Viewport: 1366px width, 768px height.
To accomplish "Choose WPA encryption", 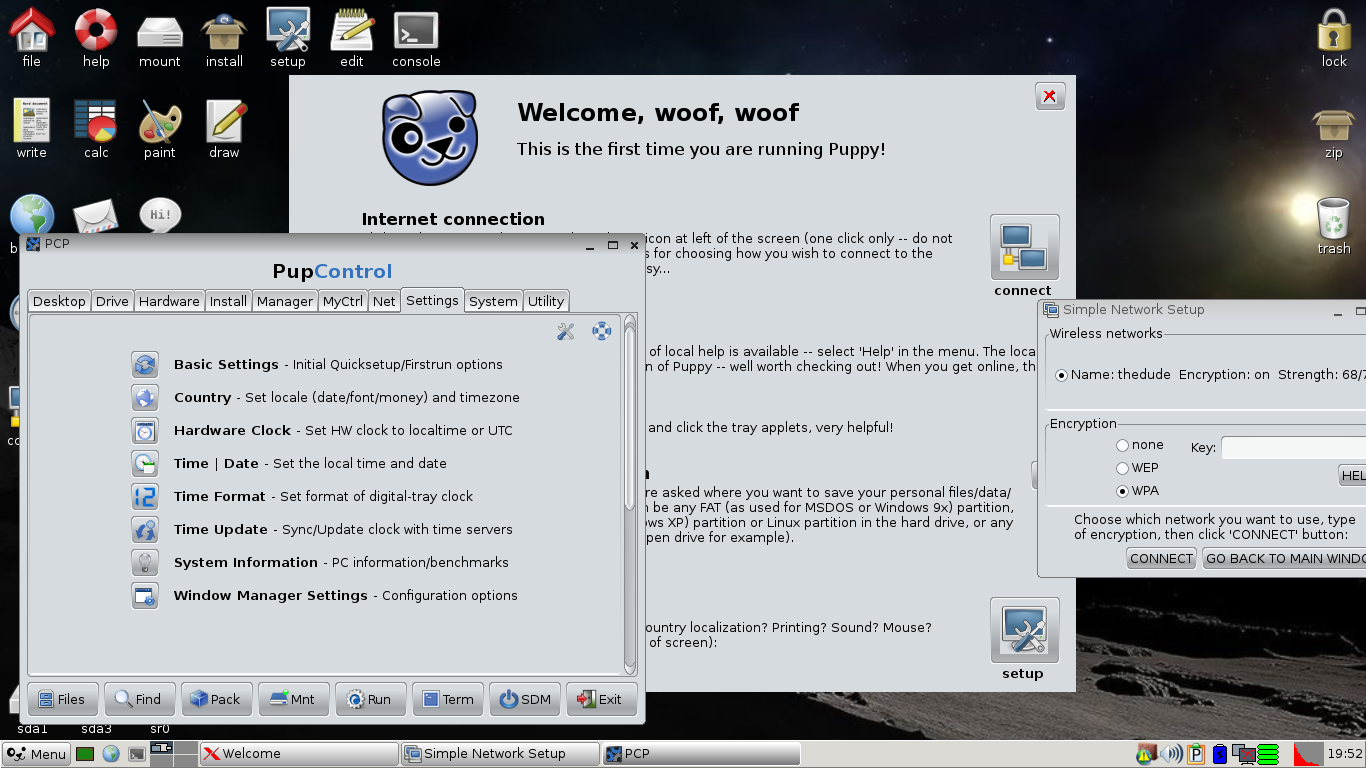I will 1122,491.
